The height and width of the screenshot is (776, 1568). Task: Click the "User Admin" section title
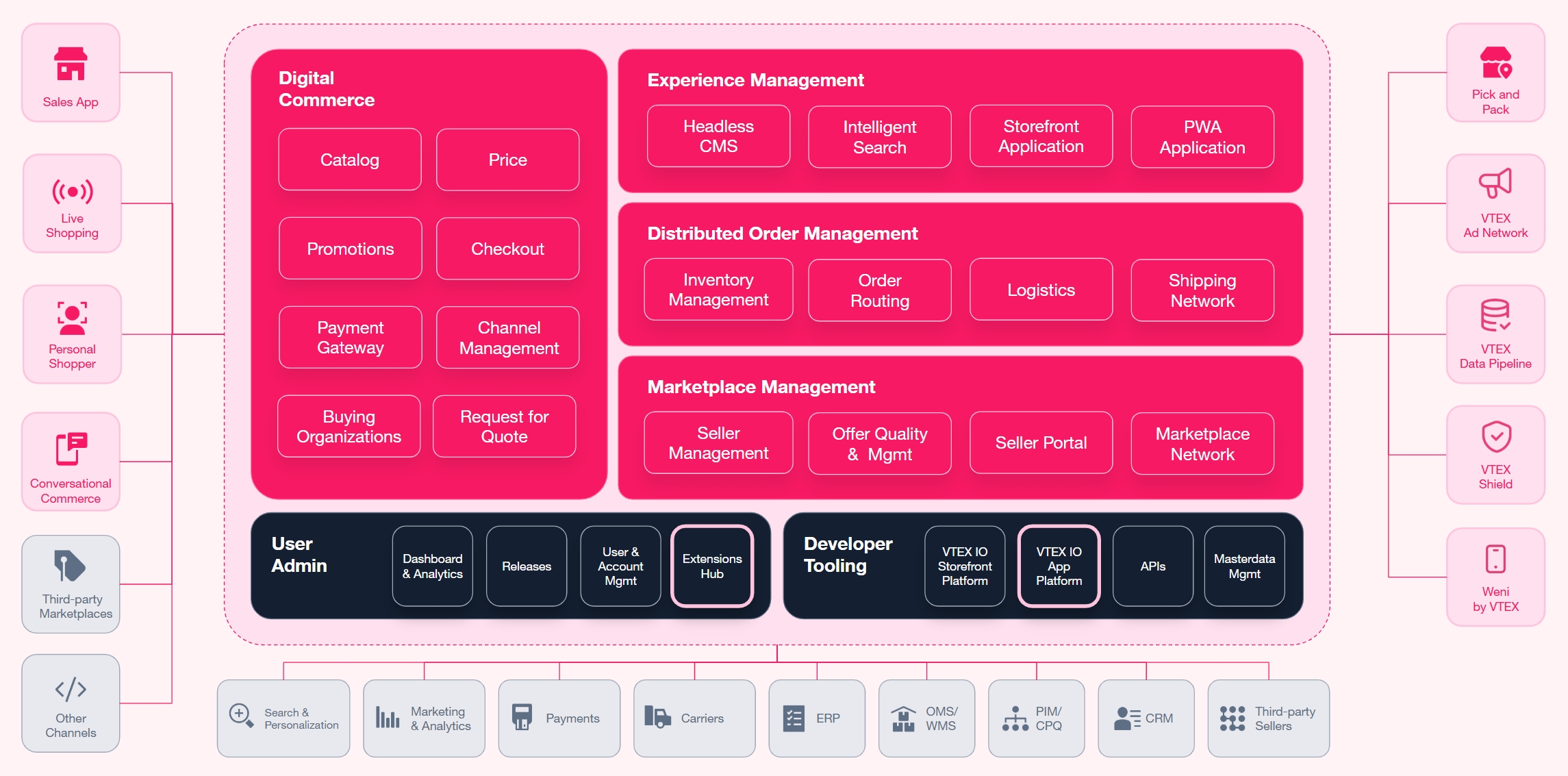tap(299, 555)
